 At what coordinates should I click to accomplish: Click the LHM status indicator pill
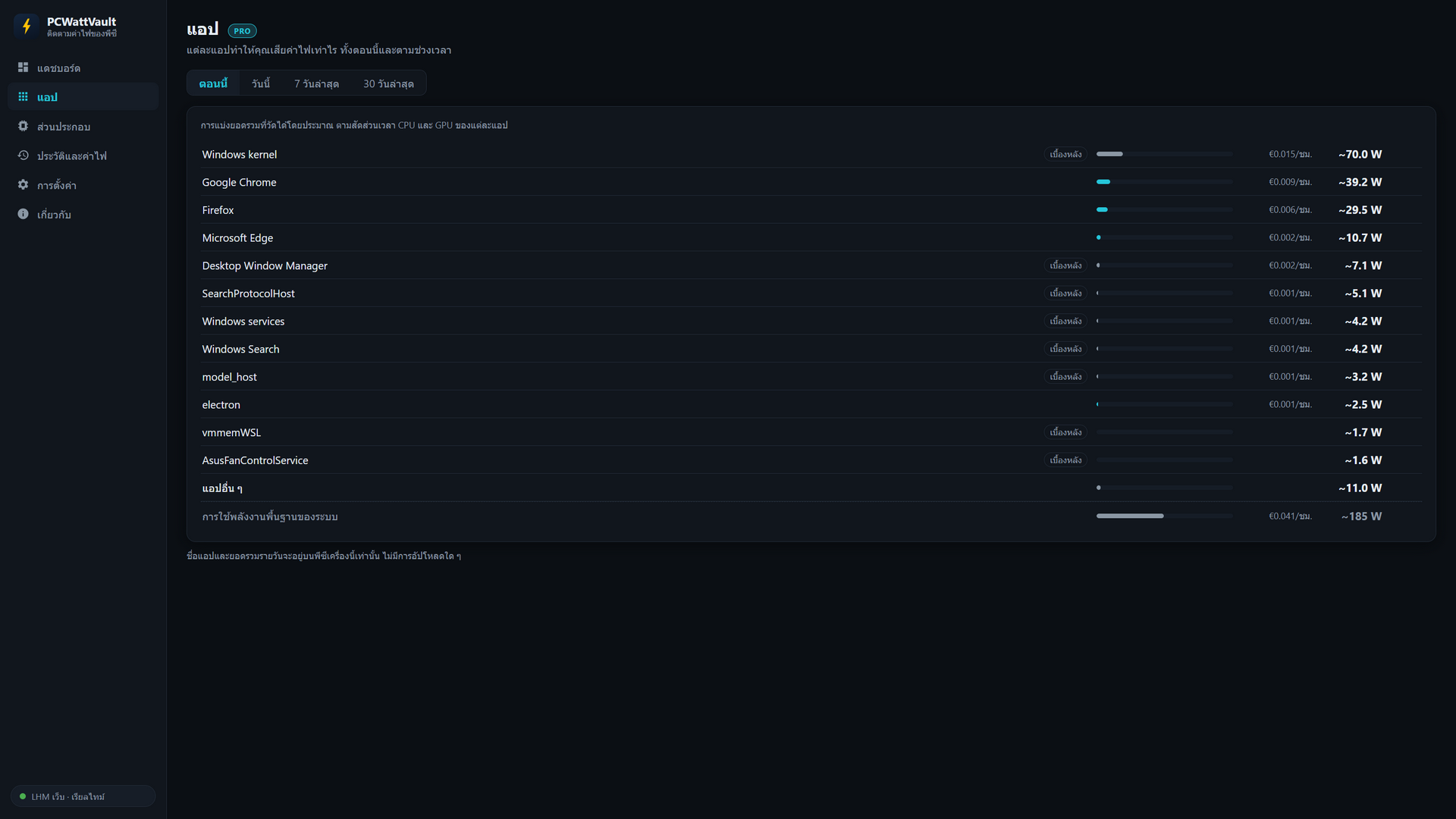click(x=83, y=796)
